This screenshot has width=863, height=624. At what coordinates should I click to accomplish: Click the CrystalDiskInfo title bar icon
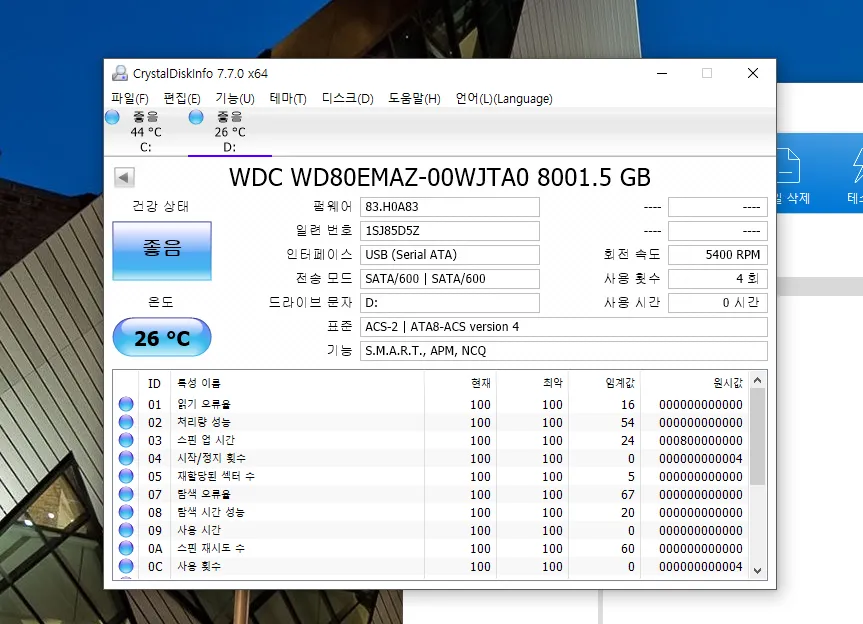120,73
